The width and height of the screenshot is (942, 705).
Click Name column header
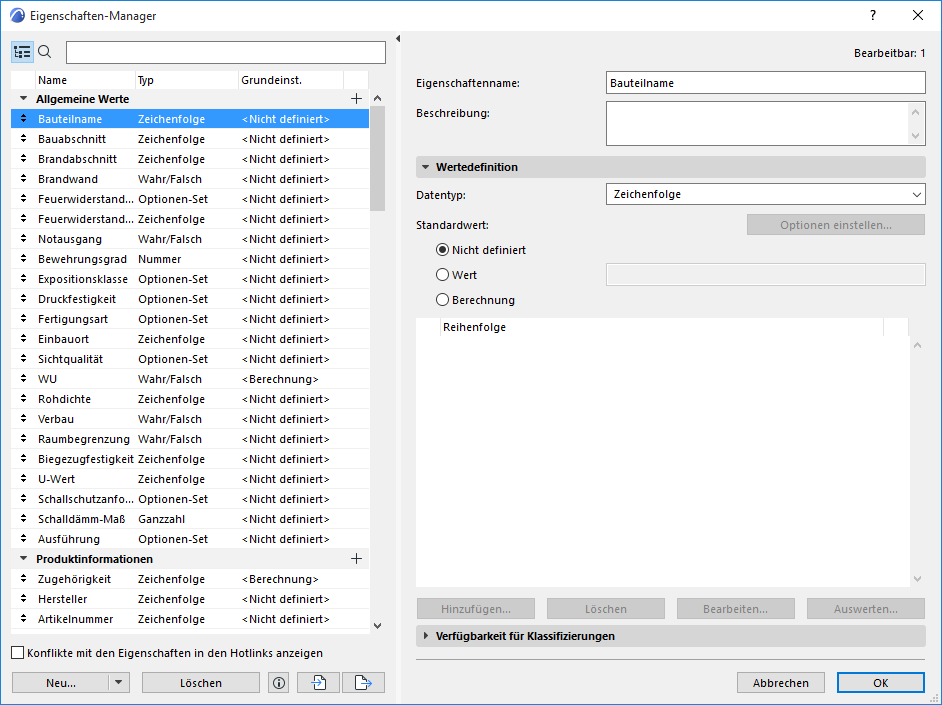tap(85, 80)
